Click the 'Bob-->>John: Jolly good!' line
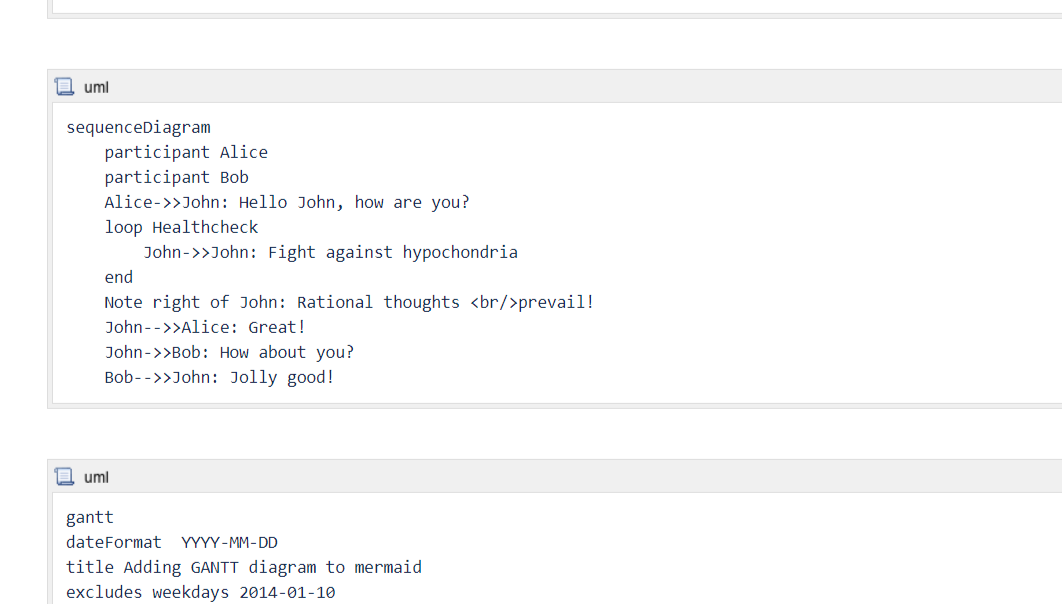Viewport: 1062px width, 604px height. 219,377
